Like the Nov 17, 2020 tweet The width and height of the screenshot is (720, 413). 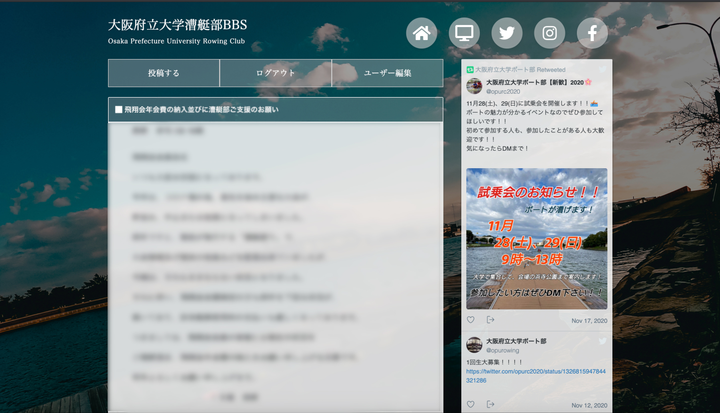pos(471,320)
